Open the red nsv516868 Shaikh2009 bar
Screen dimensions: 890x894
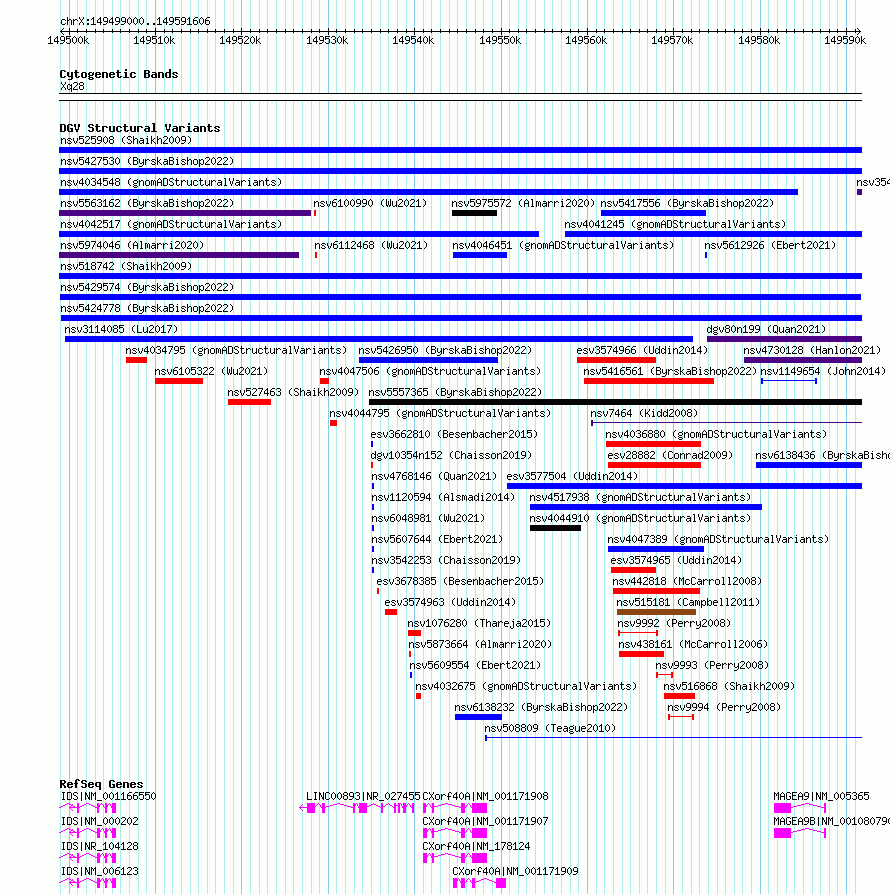[680, 697]
